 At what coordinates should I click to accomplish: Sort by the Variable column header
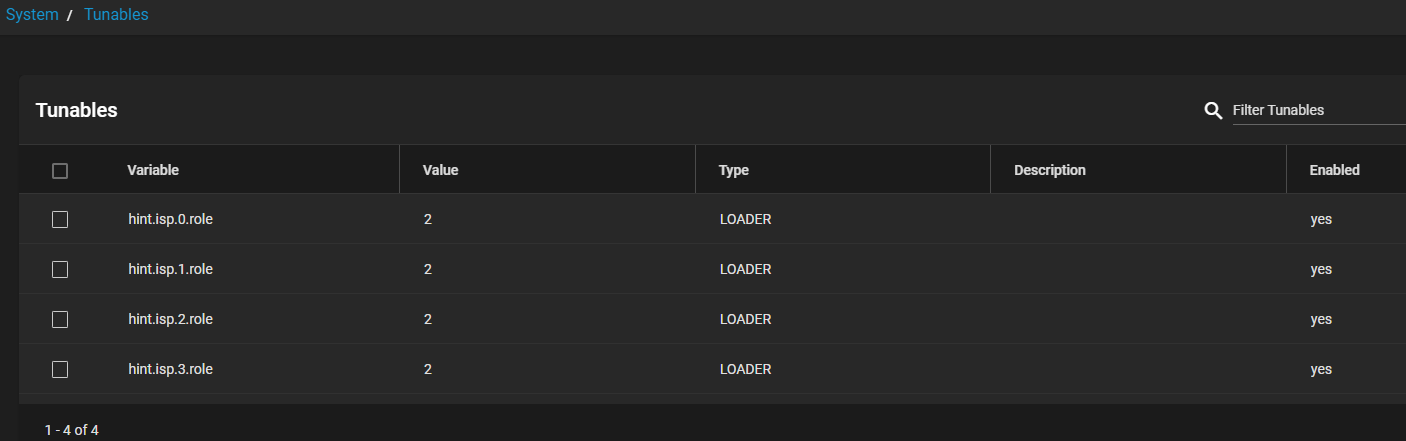[153, 170]
